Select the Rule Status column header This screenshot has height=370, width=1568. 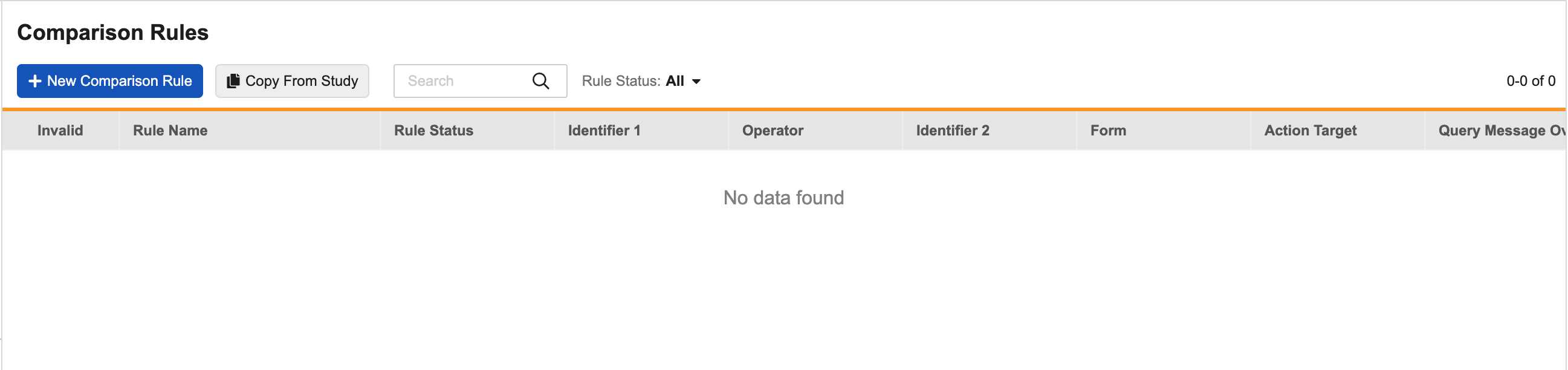433,130
